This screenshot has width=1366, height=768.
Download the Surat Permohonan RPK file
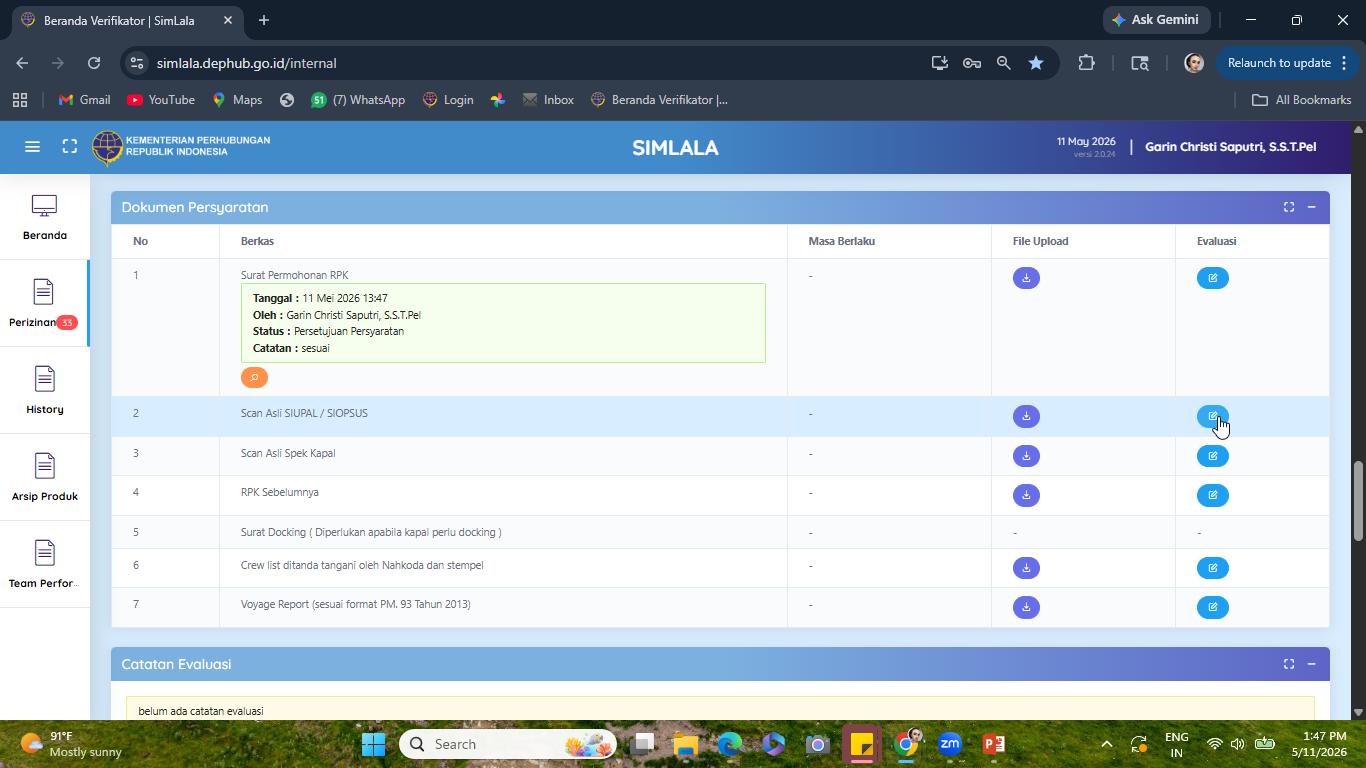click(1026, 278)
